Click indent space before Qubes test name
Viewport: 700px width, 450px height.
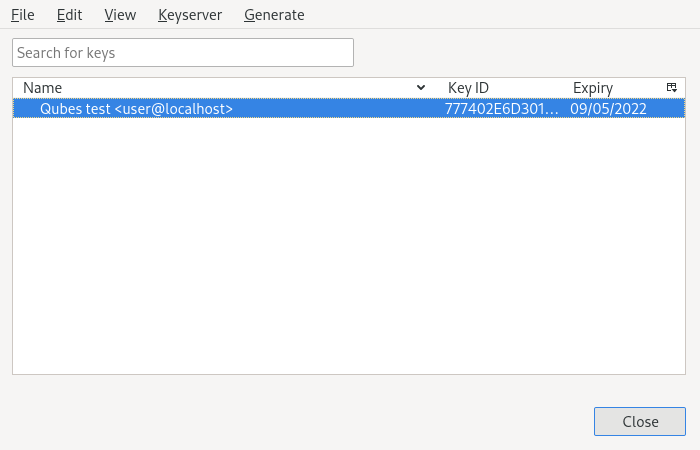point(26,109)
